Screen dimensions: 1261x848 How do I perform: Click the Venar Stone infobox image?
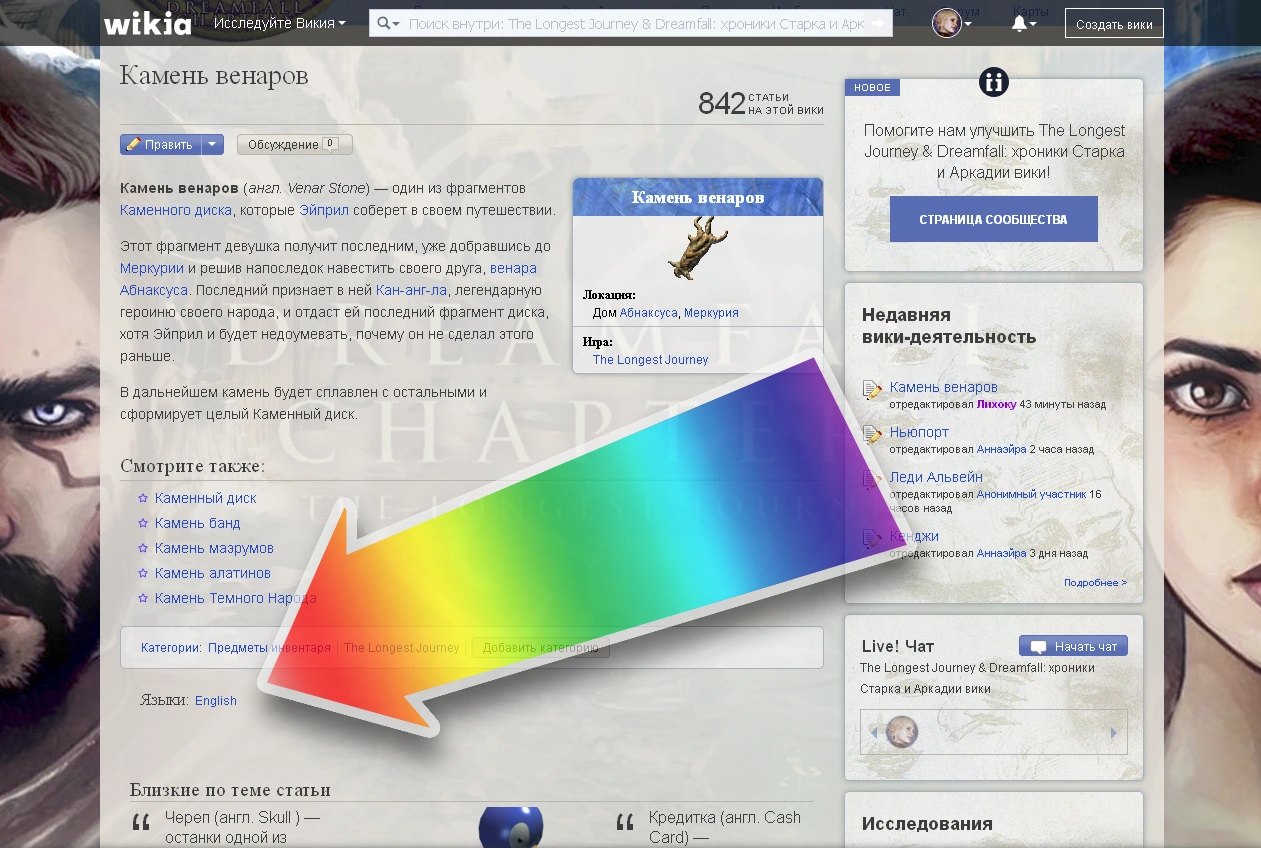pos(697,248)
